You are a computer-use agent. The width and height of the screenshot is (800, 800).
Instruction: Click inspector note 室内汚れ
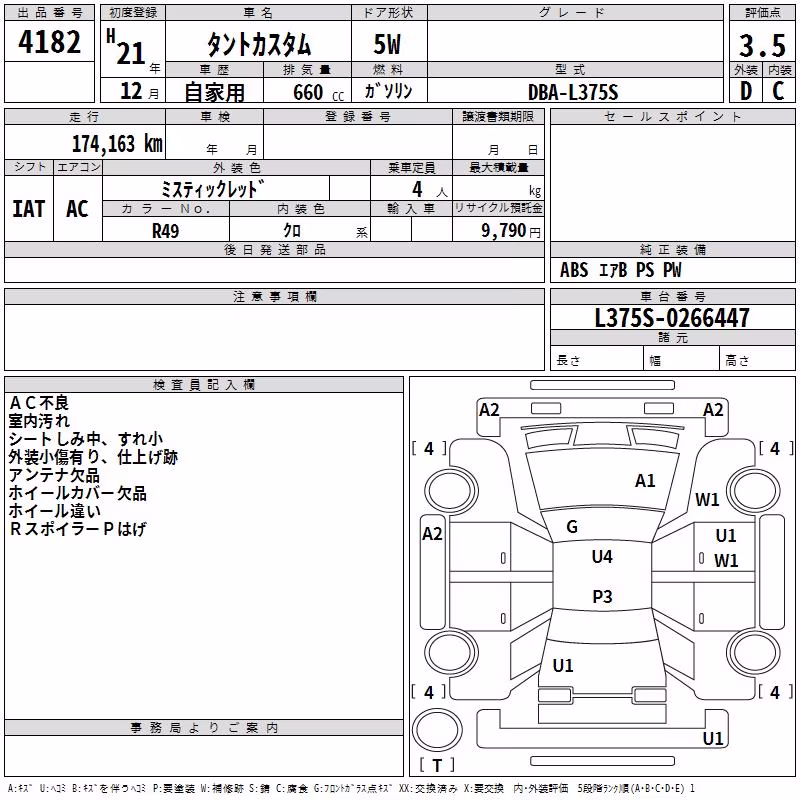pyautogui.click(x=39, y=421)
